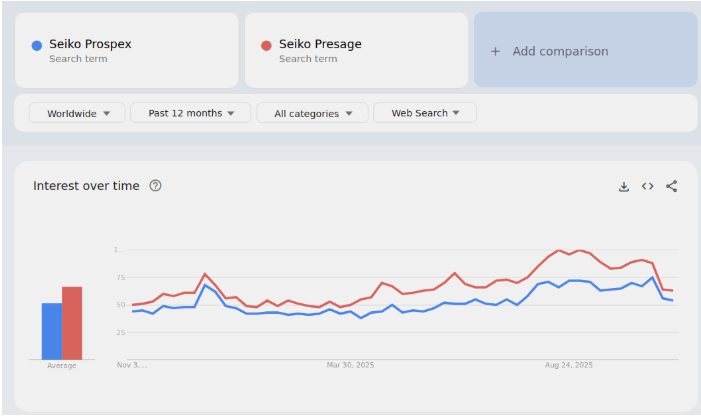Download the Interest over time data
The image size is (701, 418).
click(624, 186)
